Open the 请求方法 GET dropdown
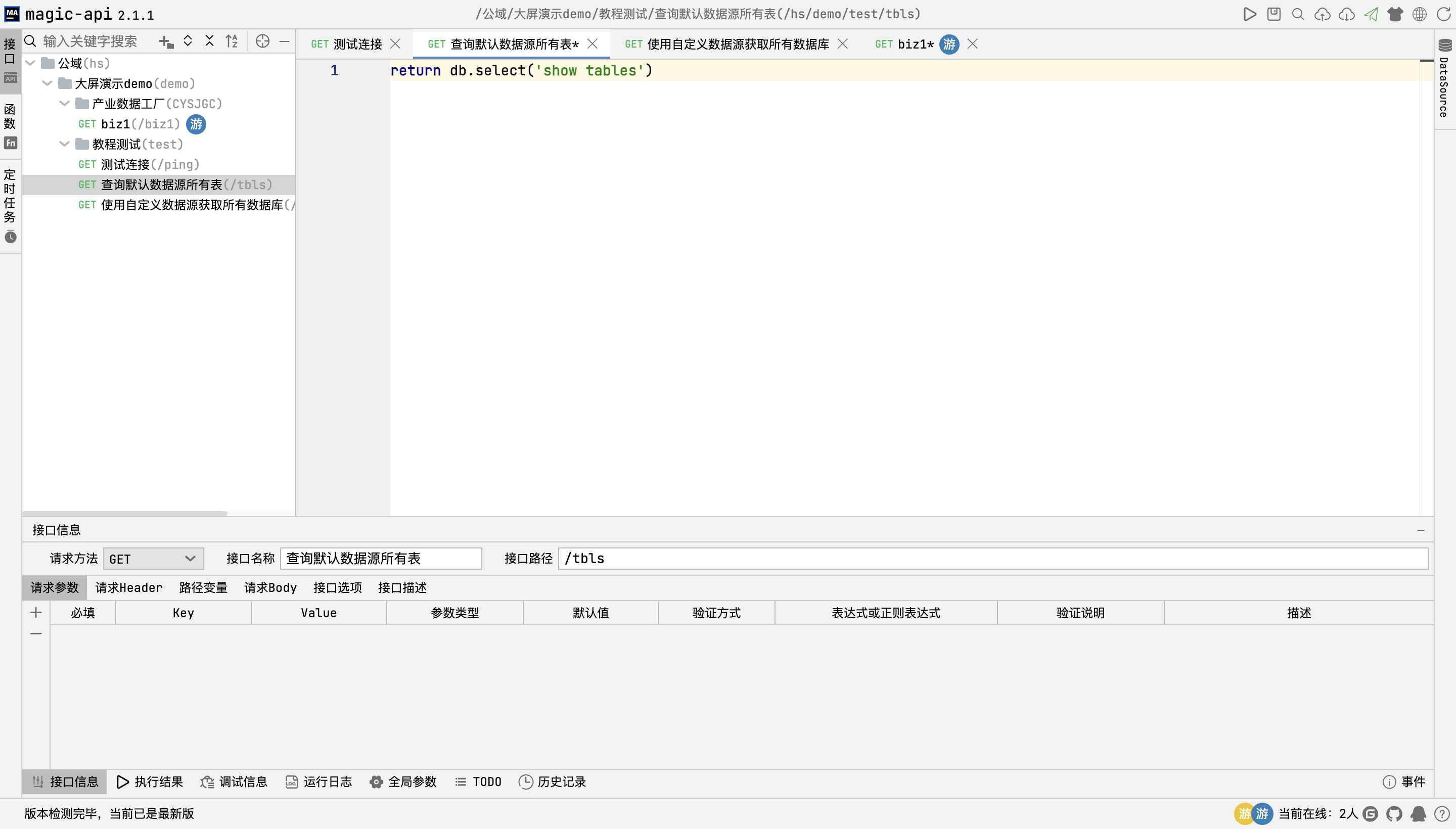The image size is (1456, 829). point(153,559)
